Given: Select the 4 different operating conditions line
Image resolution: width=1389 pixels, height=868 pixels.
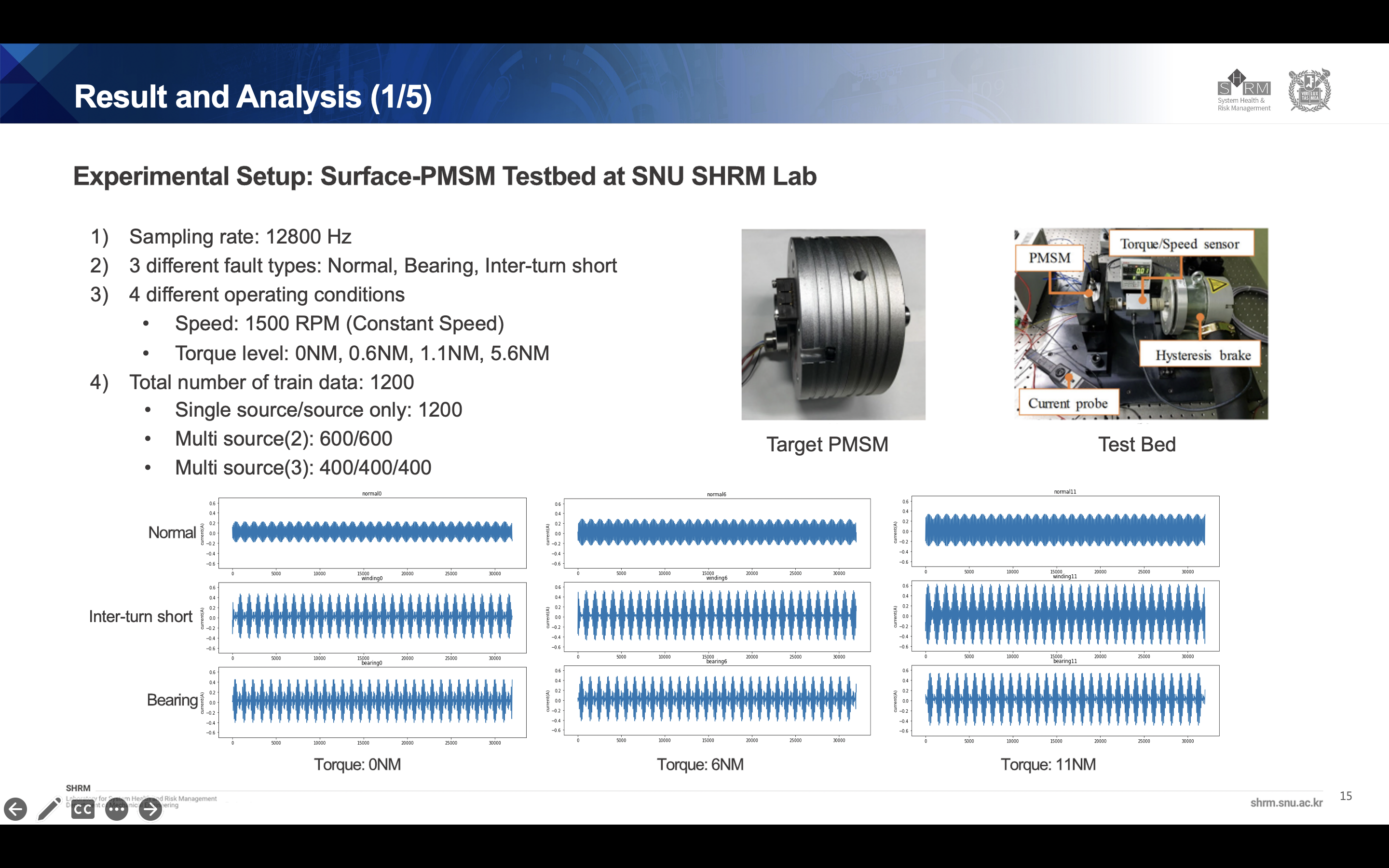Looking at the screenshot, I should coord(267,295).
